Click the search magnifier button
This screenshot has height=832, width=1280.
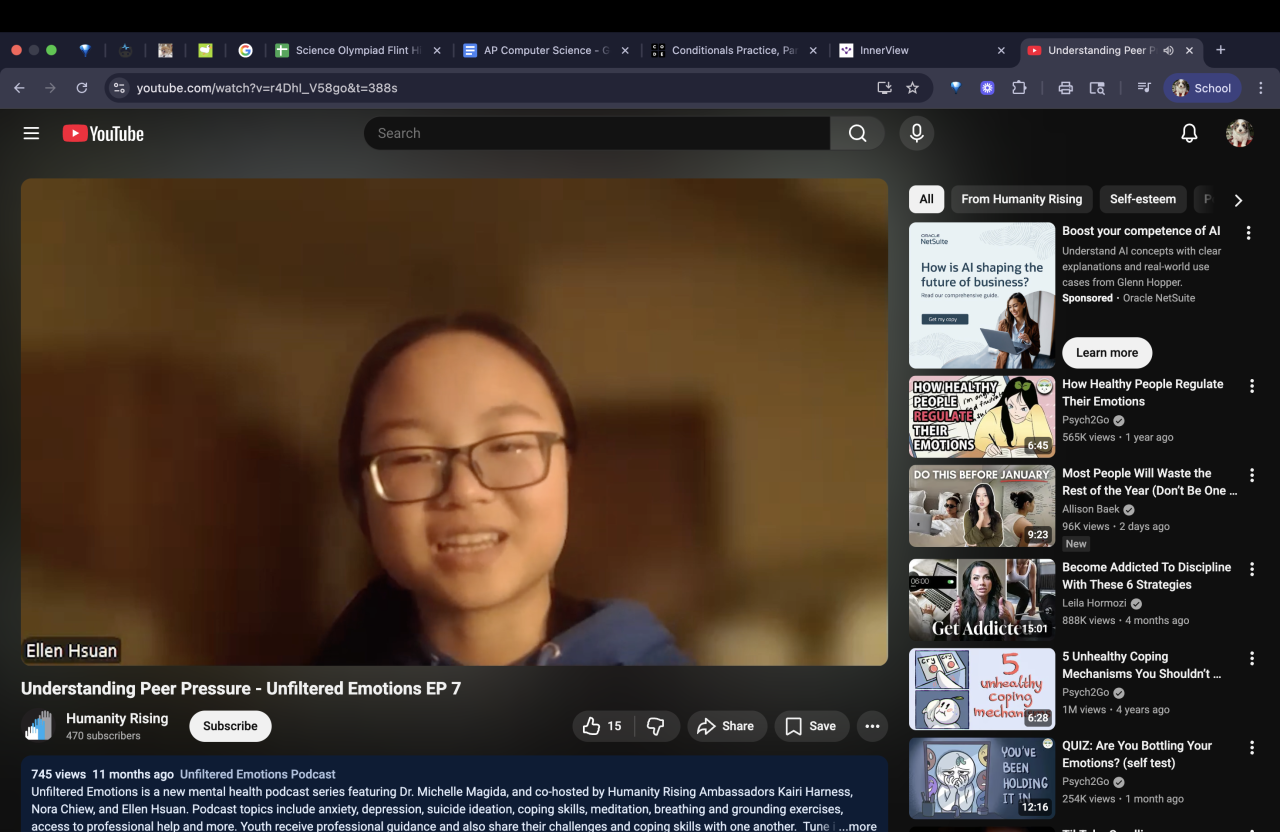click(857, 133)
